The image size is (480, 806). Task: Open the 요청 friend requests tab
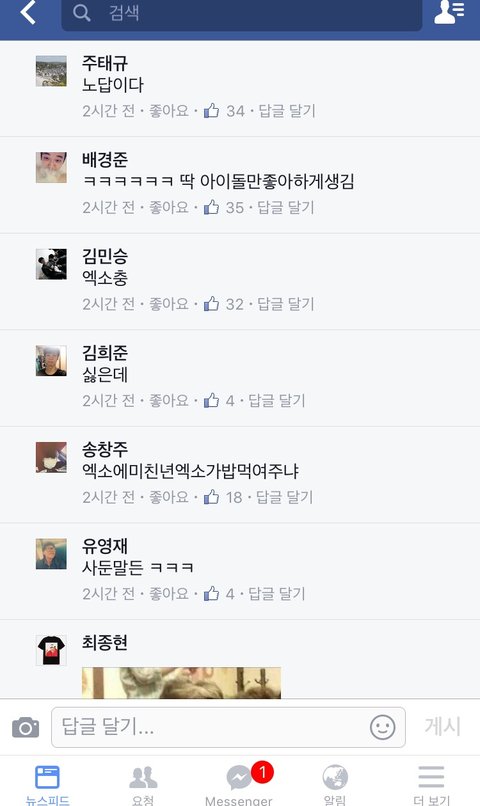coord(143,783)
